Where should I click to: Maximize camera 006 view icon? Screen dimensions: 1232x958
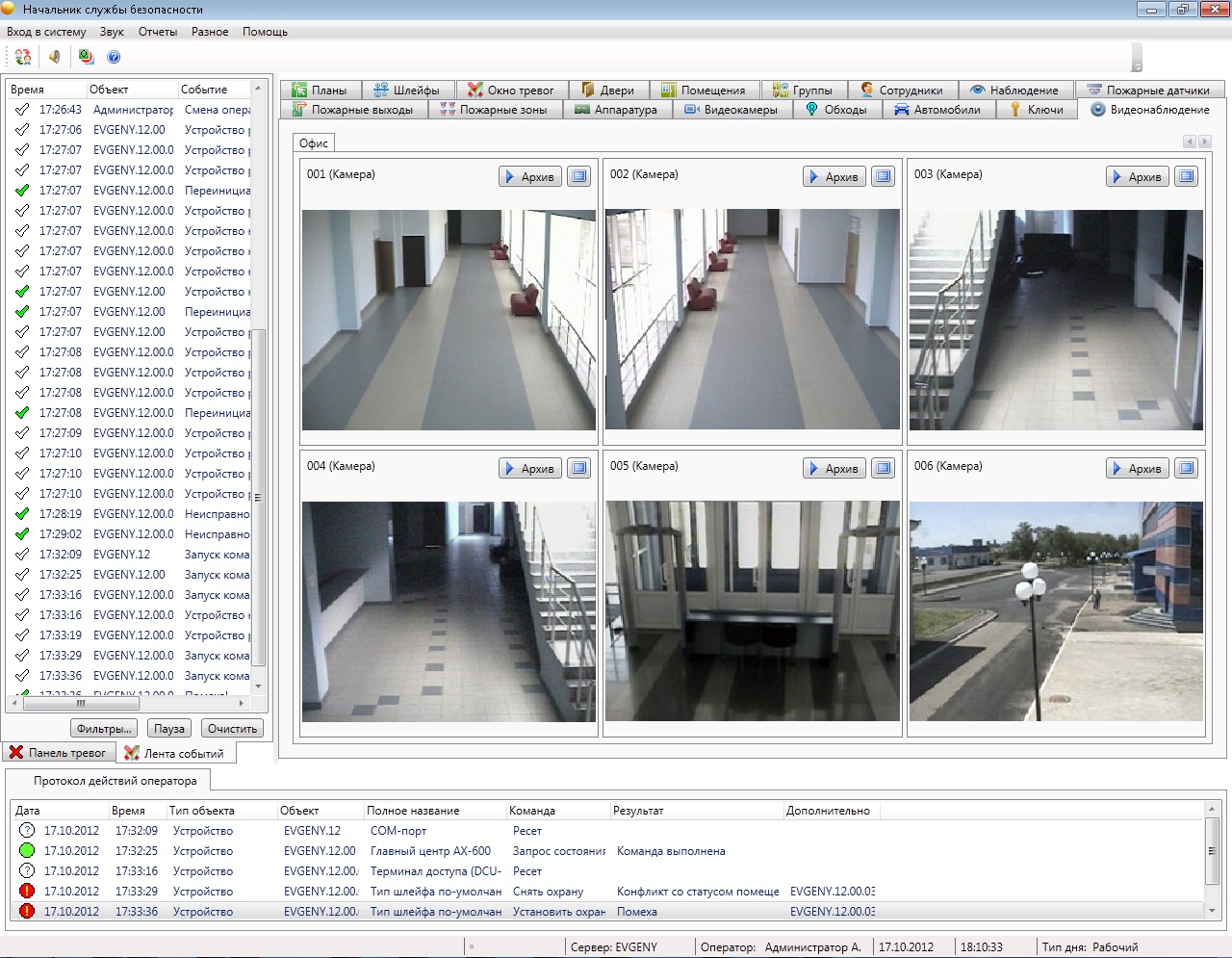(x=1187, y=468)
